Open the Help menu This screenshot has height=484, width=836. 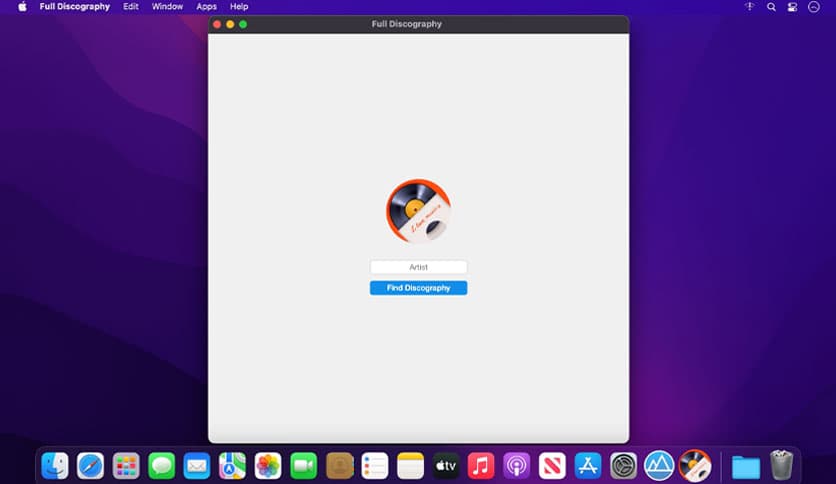[239, 7]
